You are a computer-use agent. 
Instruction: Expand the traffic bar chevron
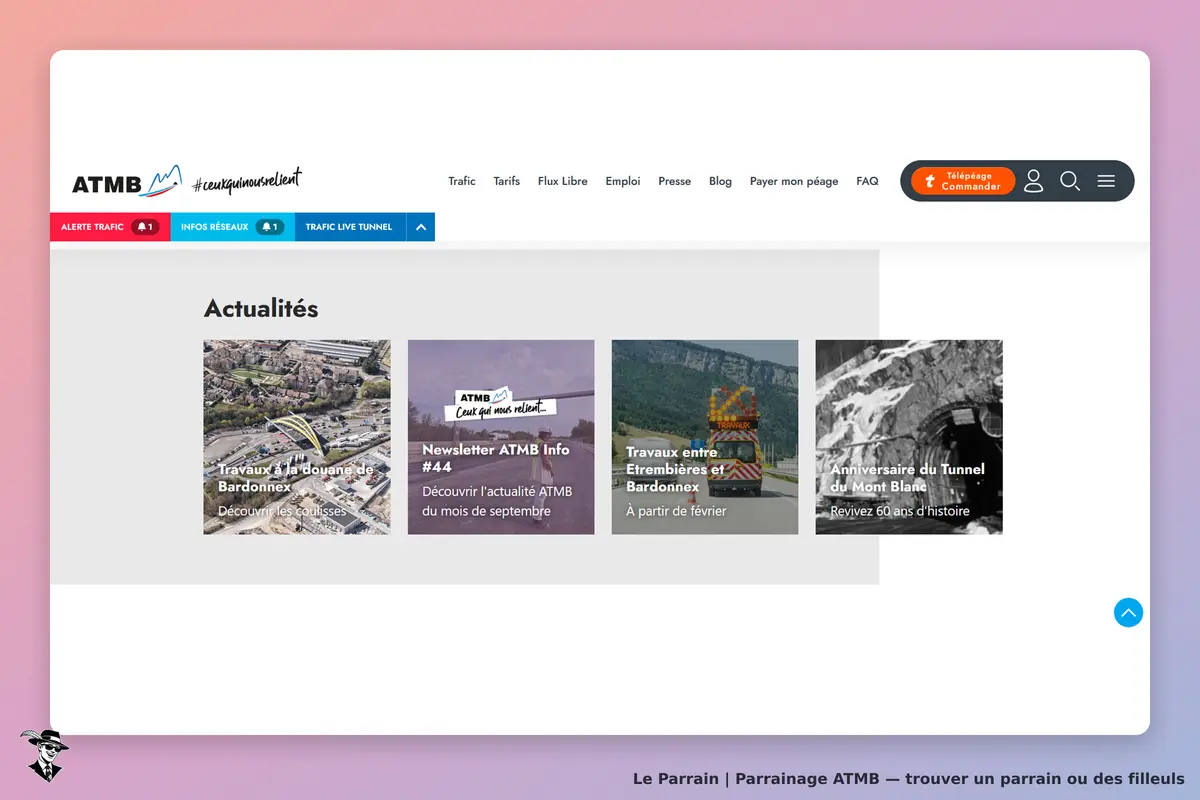(x=421, y=227)
